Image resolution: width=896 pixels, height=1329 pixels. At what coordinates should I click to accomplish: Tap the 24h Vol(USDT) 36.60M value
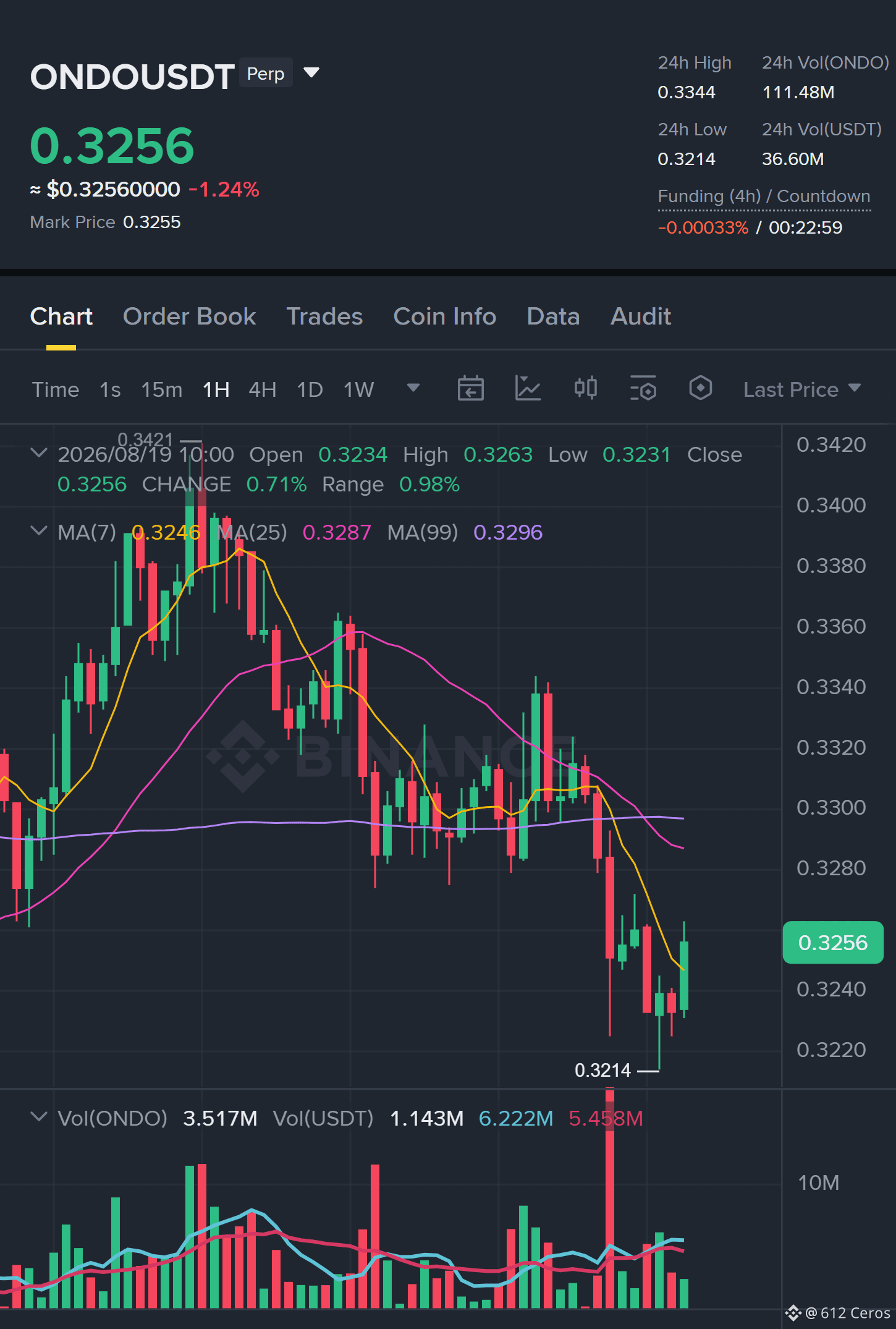coord(793,159)
